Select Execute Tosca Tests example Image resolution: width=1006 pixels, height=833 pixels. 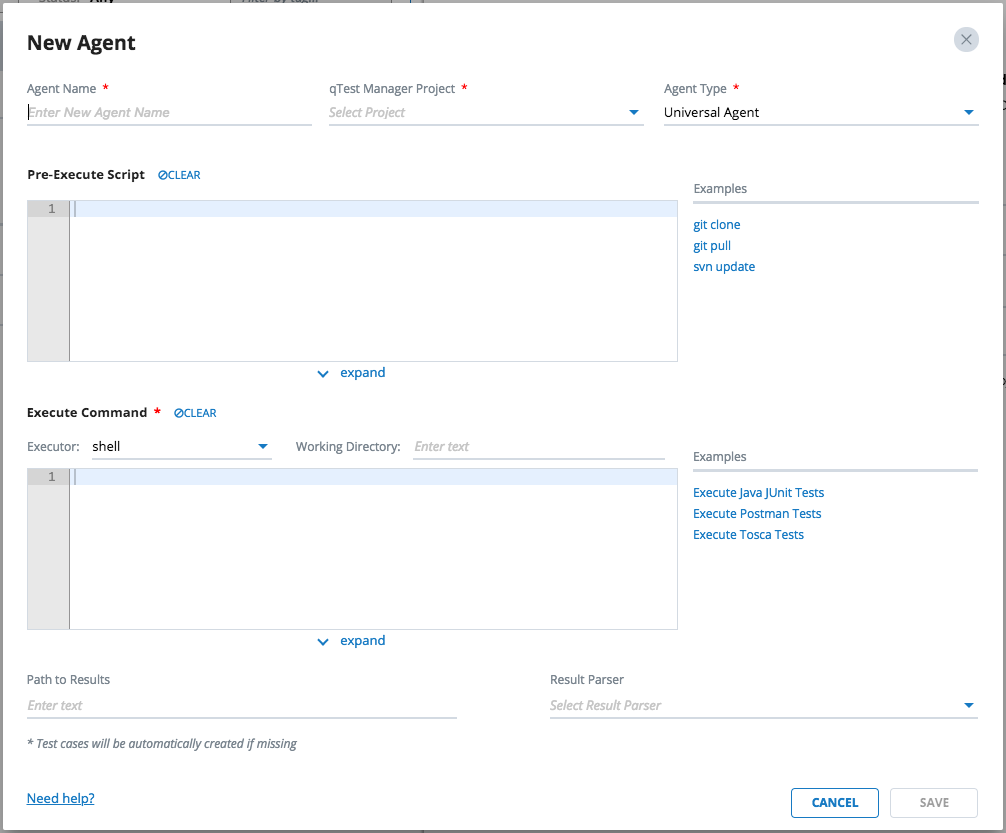(748, 535)
